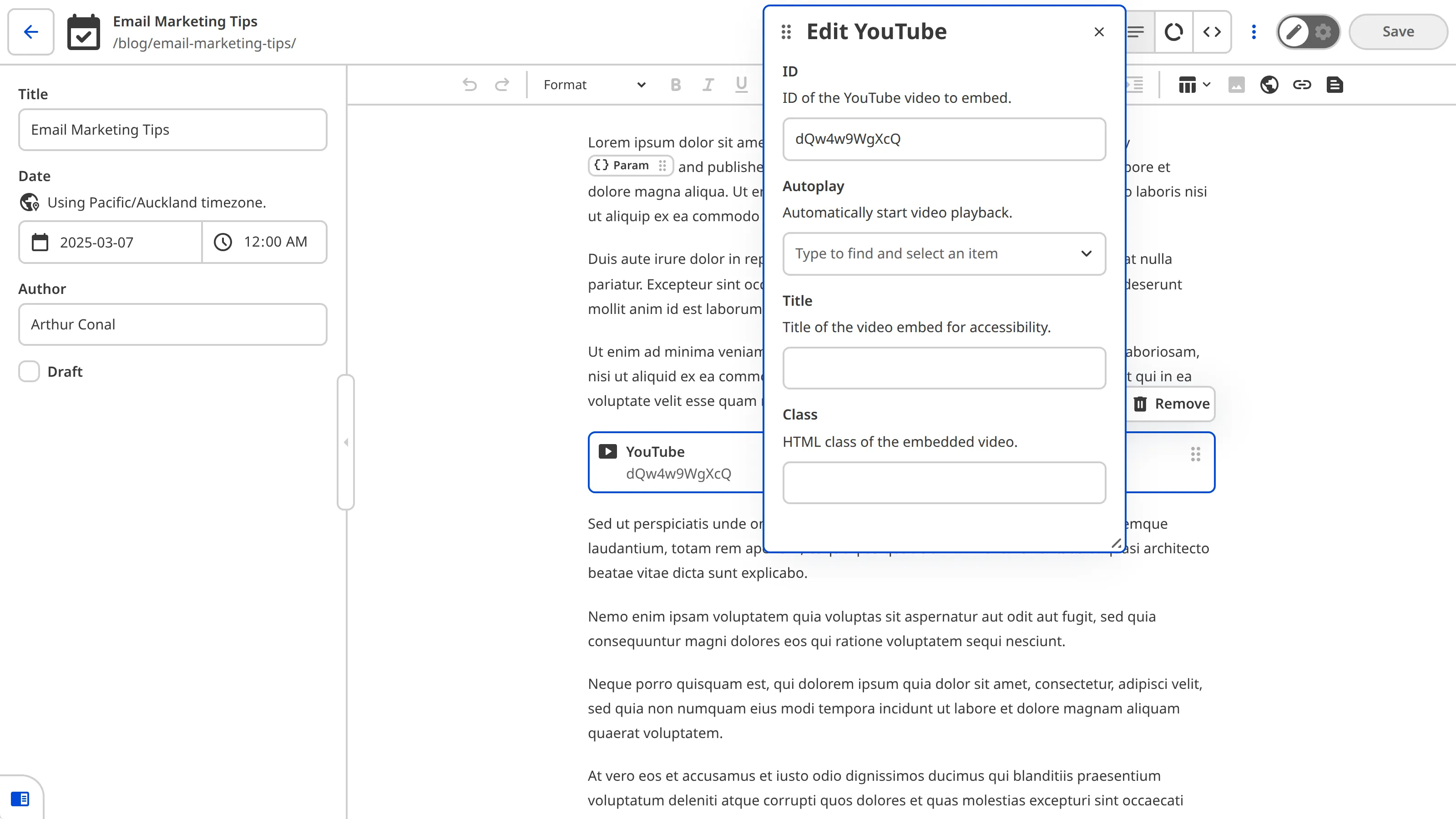Open the three-dot more options menu
The width and height of the screenshot is (1456, 819).
point(1254,32)
